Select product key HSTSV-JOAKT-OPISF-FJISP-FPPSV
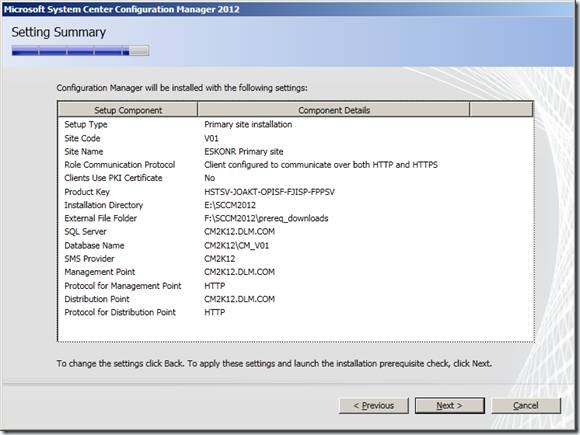Image resolution: width=580 pixels, height=435 pixels. click(270, 192)
